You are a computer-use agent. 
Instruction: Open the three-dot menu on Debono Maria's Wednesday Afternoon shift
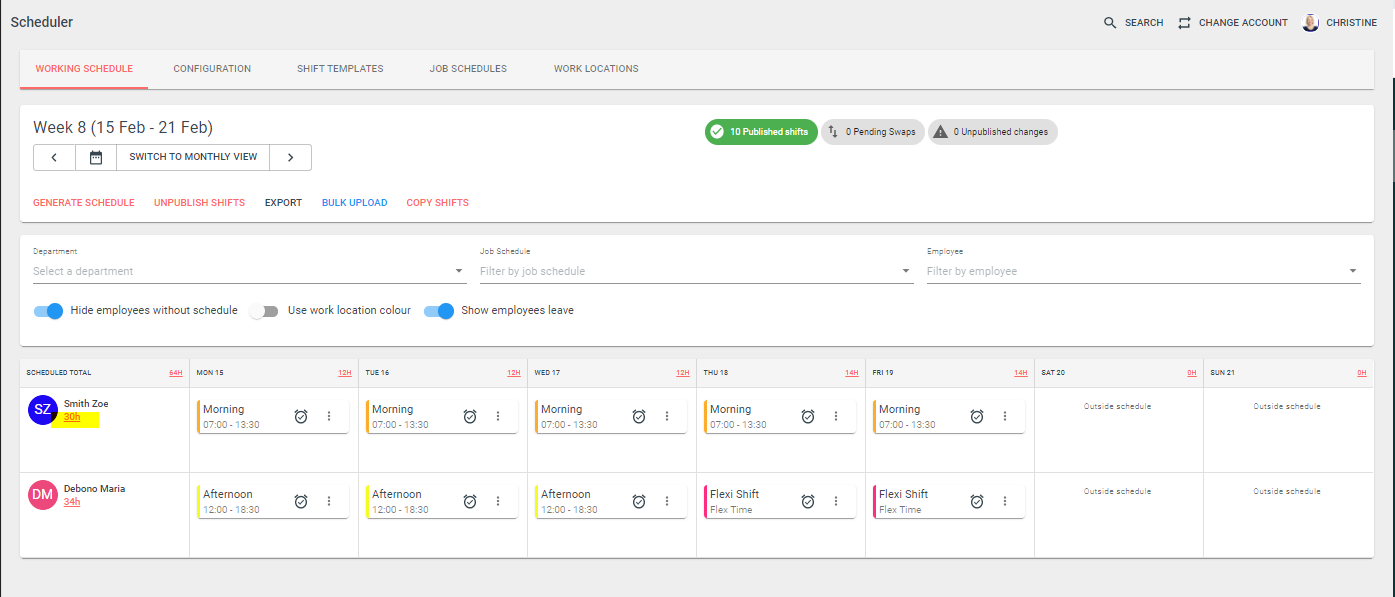[x=667, y=501]
